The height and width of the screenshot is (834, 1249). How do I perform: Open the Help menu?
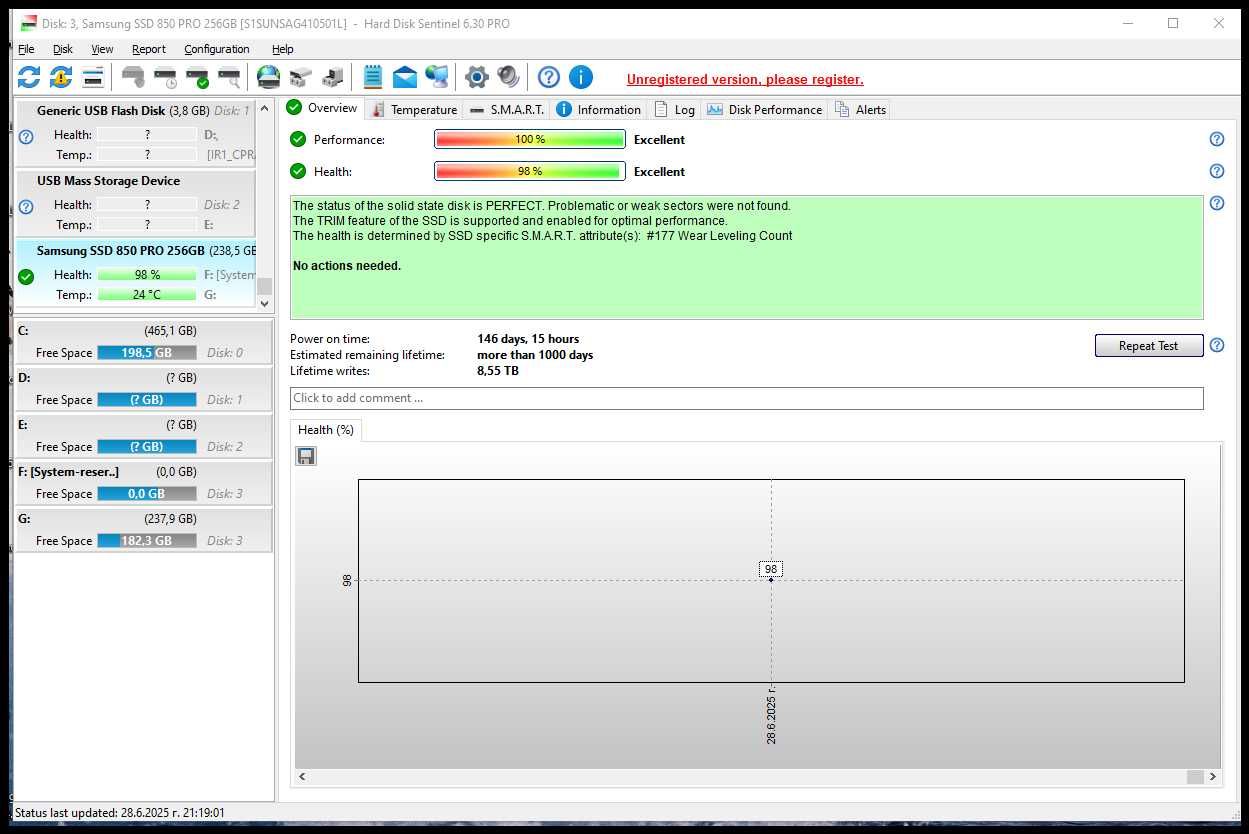(283, 49)
